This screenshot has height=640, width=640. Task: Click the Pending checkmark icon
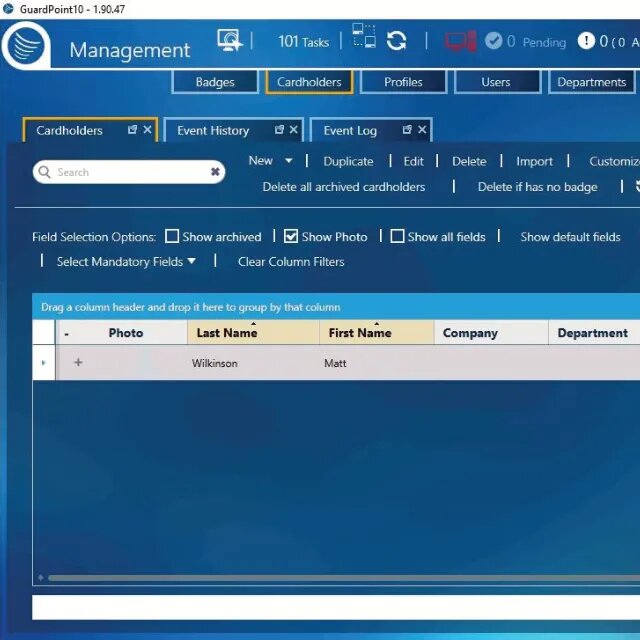493,41
